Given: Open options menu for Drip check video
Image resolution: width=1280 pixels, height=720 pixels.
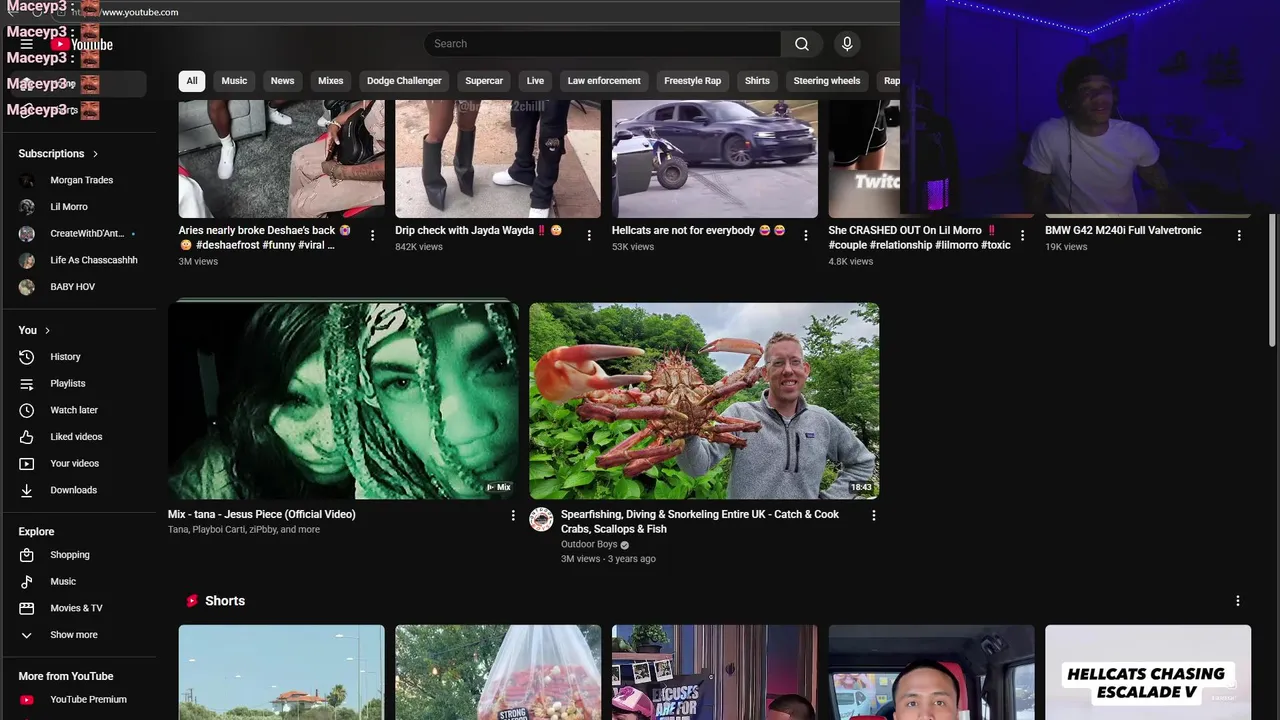Looking at the screenshot, I should tap(589, 236).
